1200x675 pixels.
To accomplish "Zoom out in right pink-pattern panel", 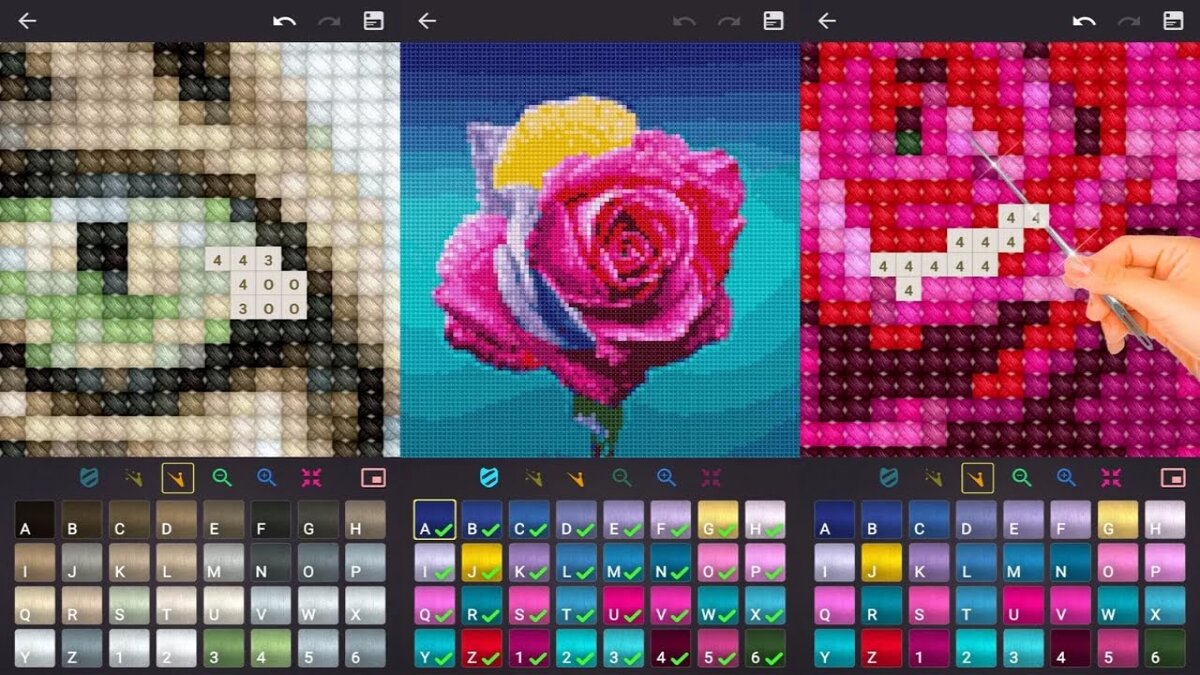I will (1022, 478).
